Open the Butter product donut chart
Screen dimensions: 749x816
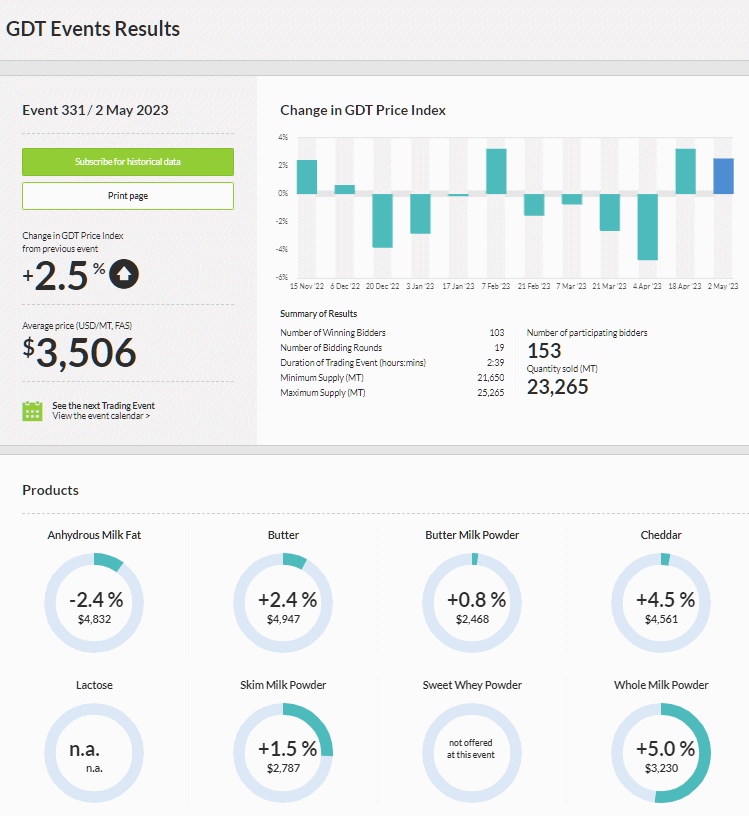coord(283,603)
